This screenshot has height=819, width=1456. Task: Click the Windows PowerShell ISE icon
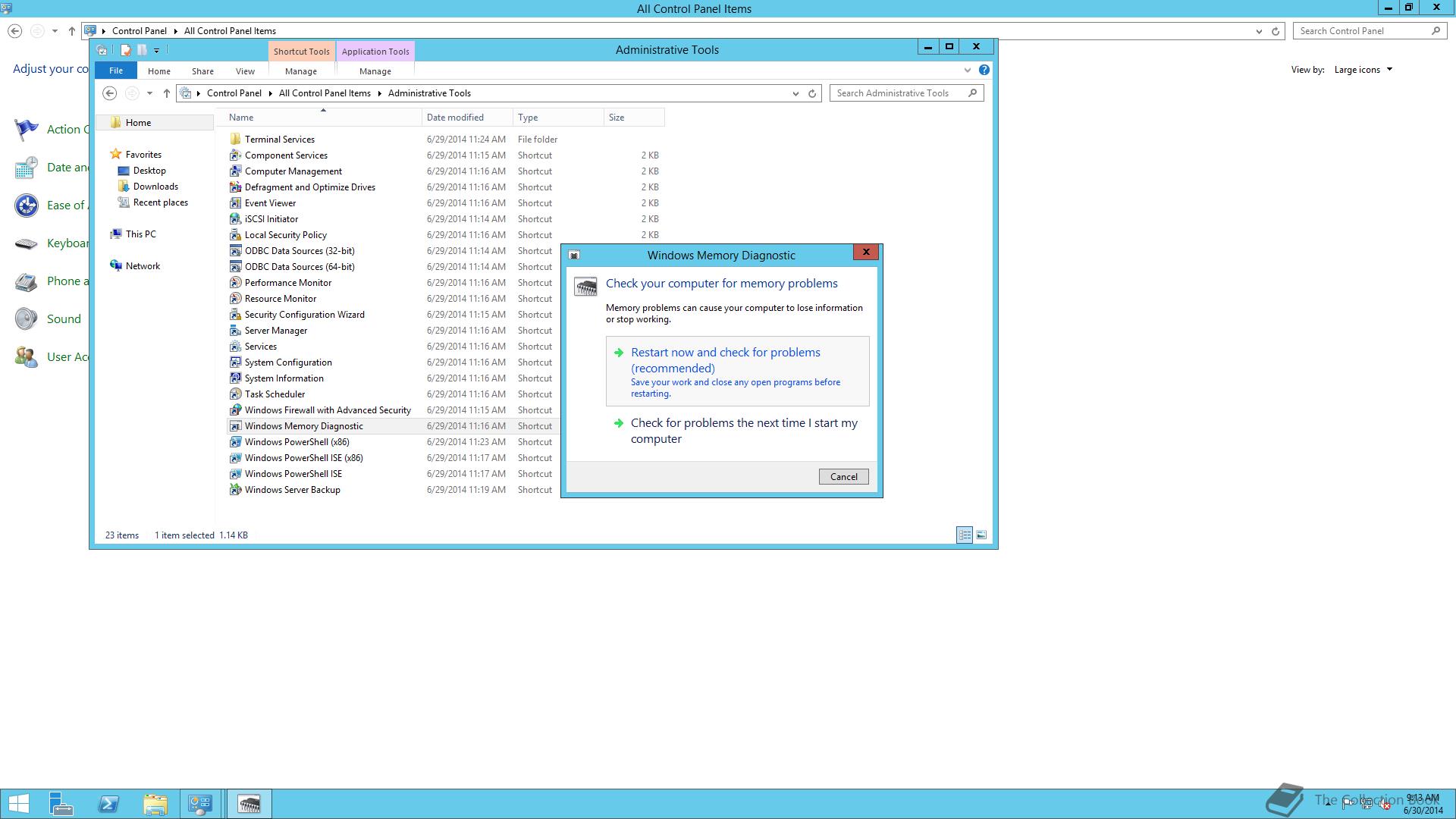coord(235,474)
